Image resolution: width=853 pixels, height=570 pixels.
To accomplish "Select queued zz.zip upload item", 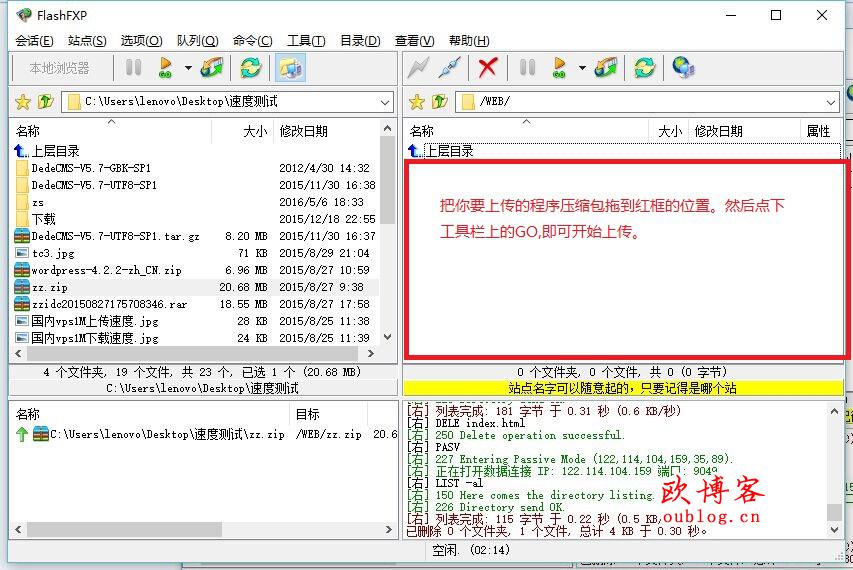I will pos(159,434).
